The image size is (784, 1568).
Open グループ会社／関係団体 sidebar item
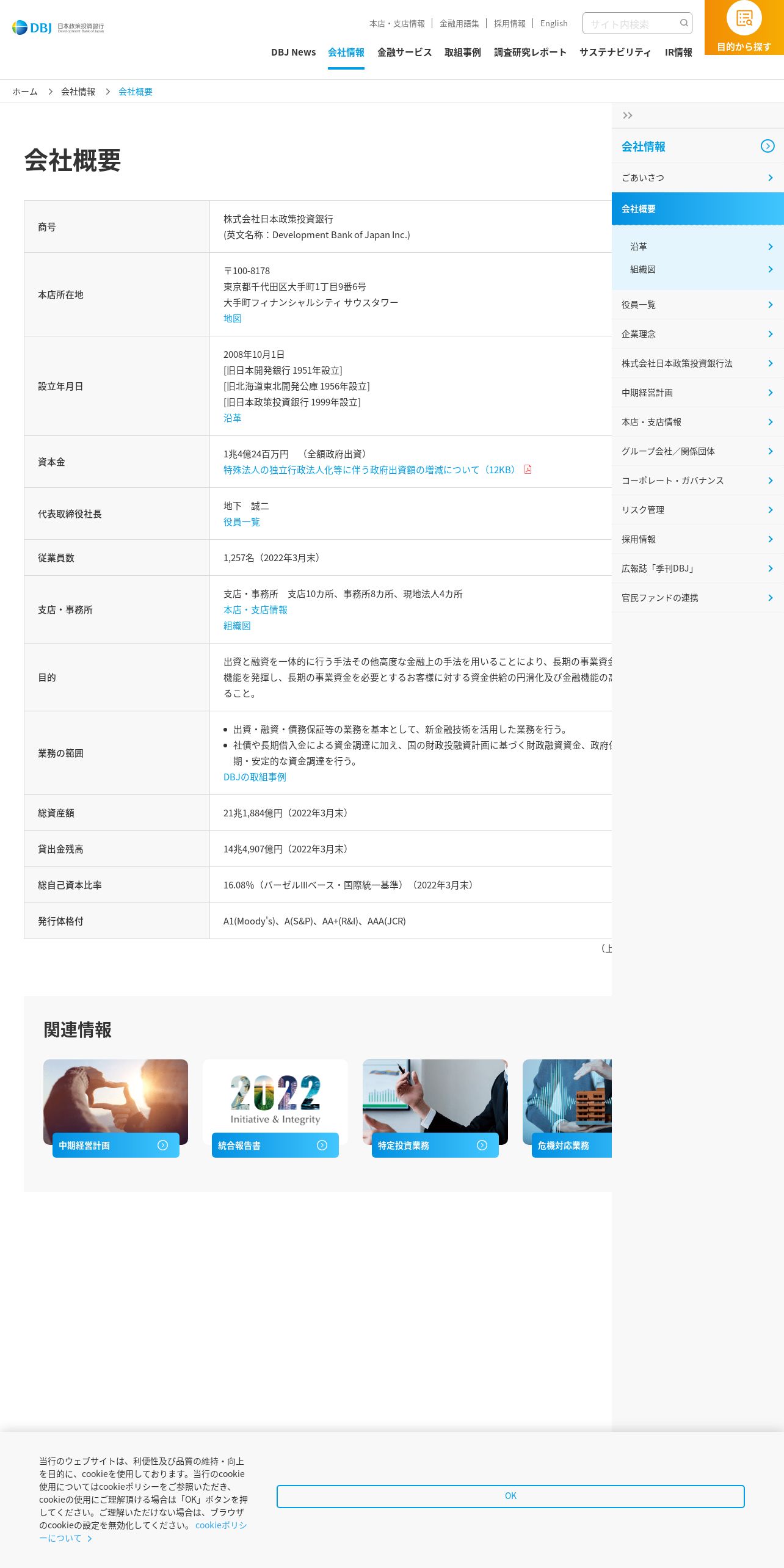pyautogui.click(x=698, y=451)
